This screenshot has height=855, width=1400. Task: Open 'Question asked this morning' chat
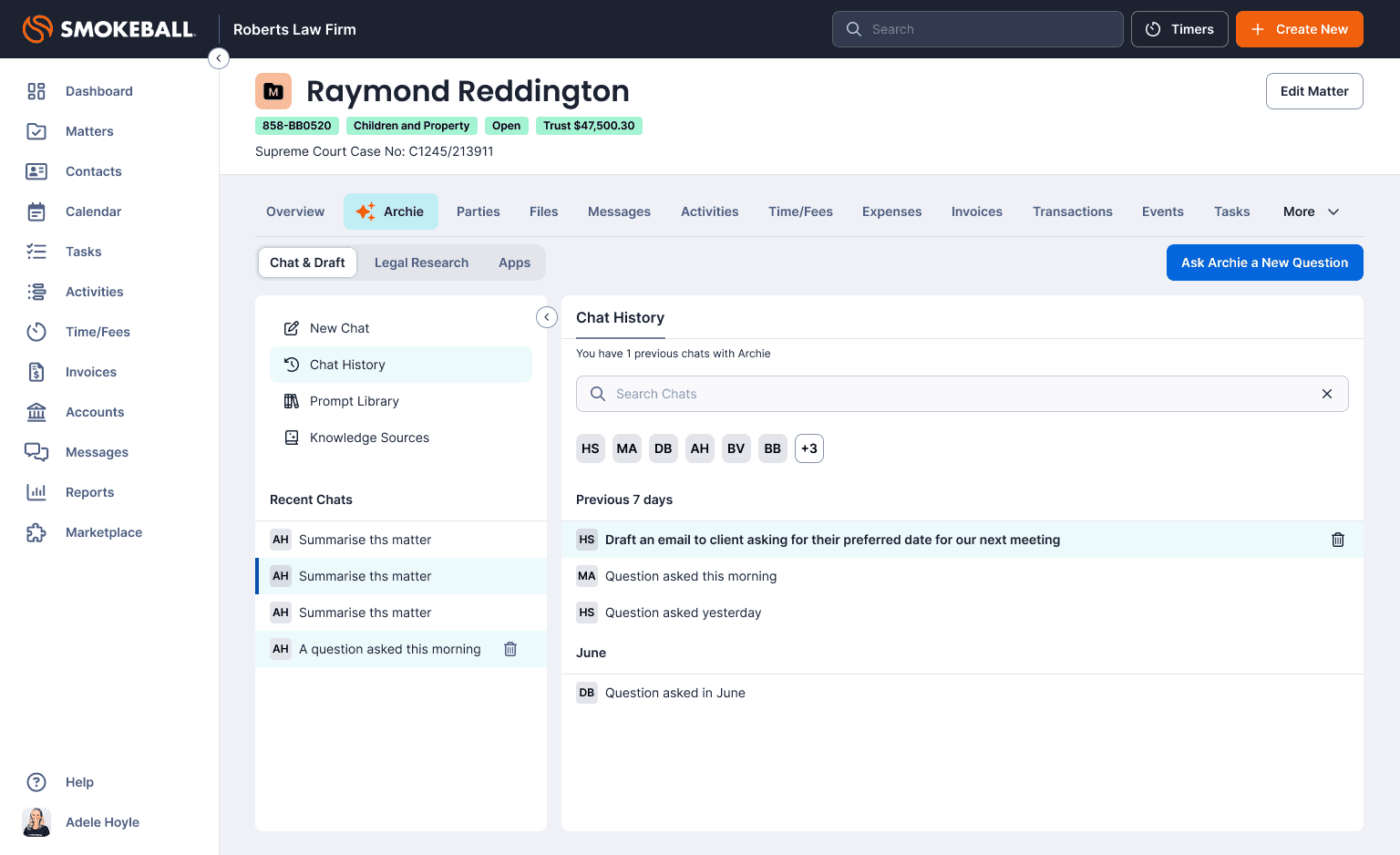(x=962, y=576)
